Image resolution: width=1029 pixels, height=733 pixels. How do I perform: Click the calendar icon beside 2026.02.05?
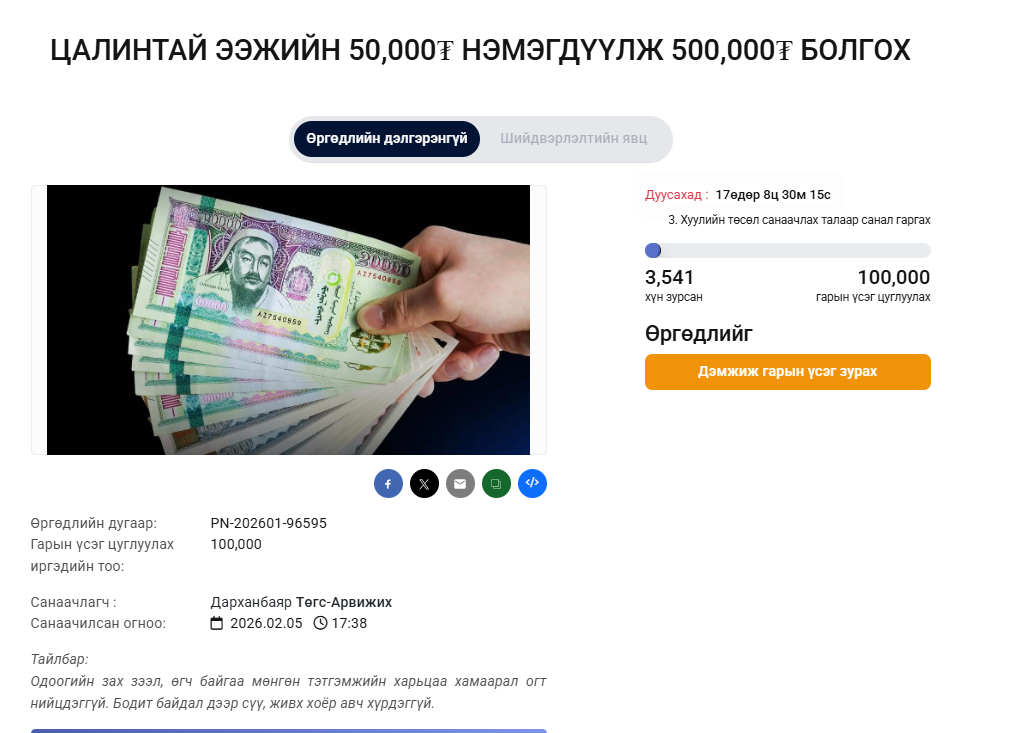pyautogui.click(x=217, y=623)
